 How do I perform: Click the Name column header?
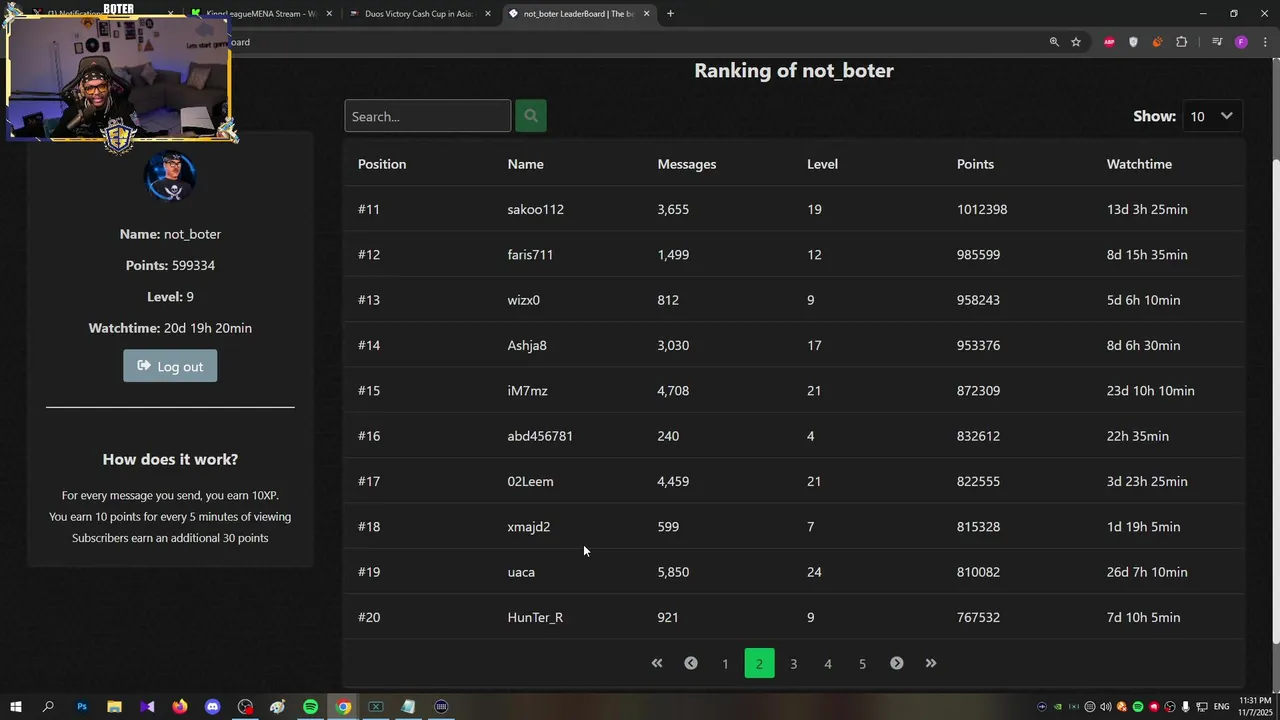tap(525, 164)
